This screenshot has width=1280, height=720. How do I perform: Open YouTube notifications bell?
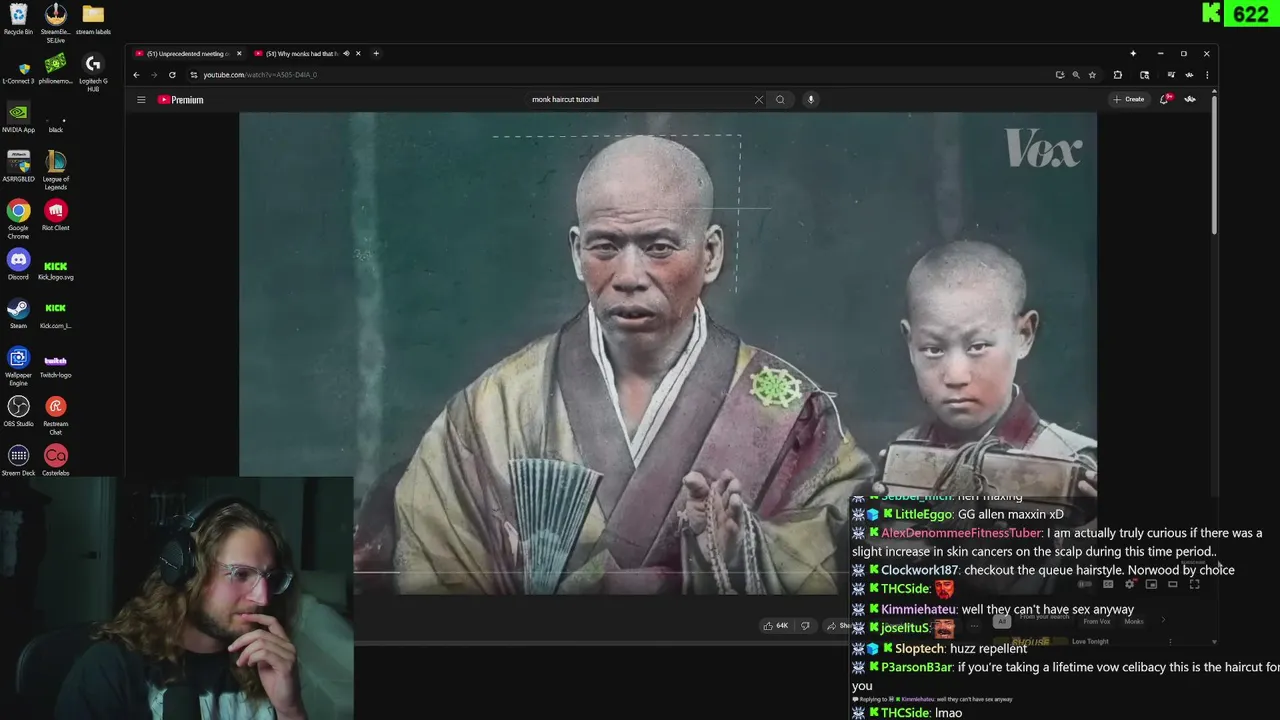(1165, 99)
